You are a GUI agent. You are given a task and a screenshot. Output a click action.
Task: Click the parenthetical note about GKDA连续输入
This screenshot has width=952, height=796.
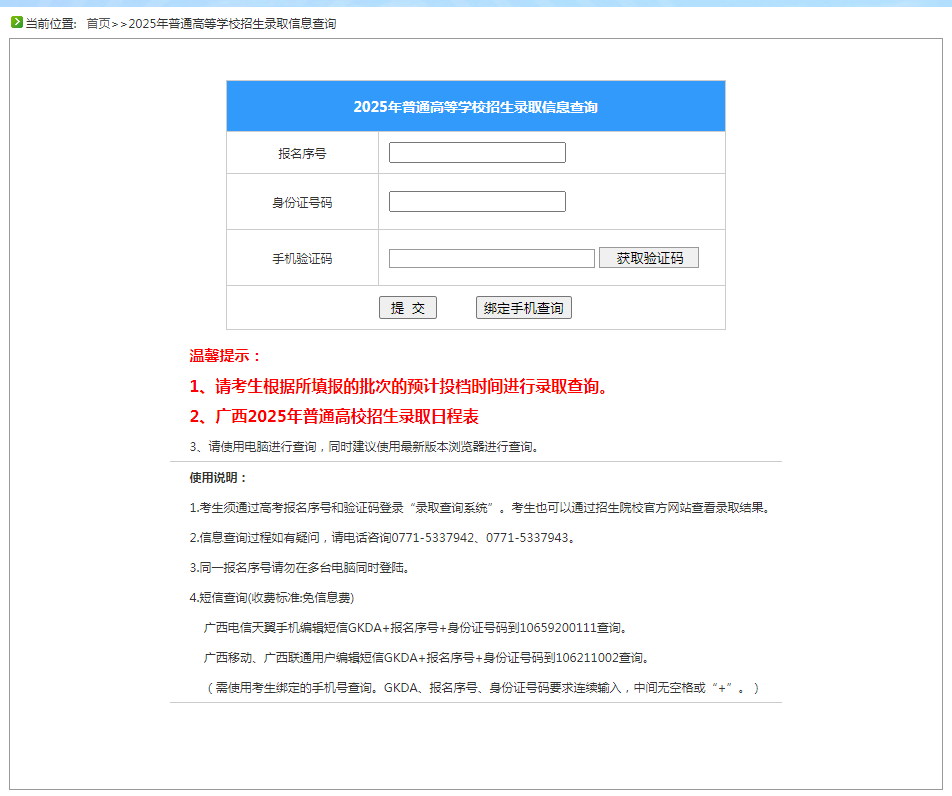483,688
